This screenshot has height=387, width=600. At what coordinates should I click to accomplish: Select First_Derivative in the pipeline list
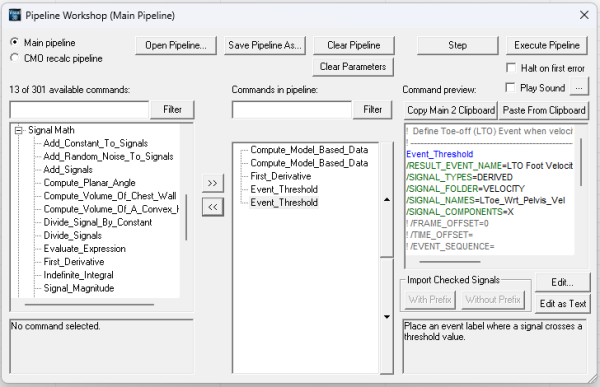click(280, 176)
